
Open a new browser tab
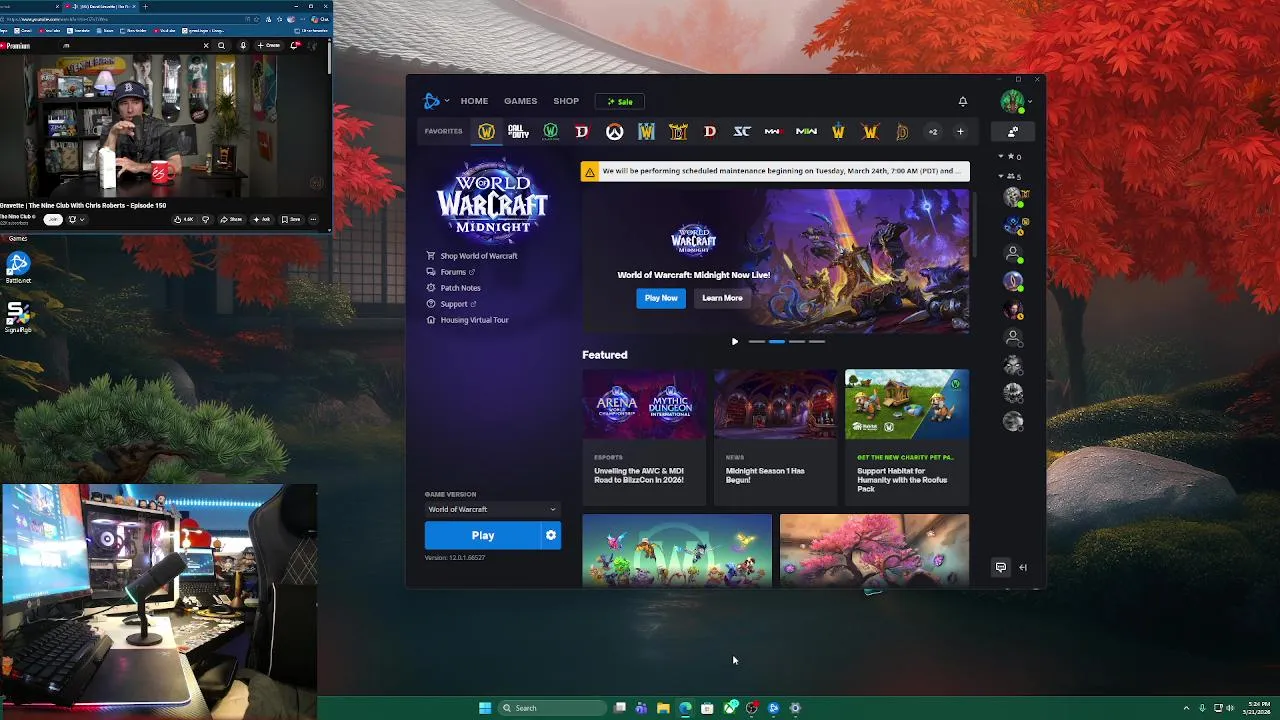click(145, 6)
